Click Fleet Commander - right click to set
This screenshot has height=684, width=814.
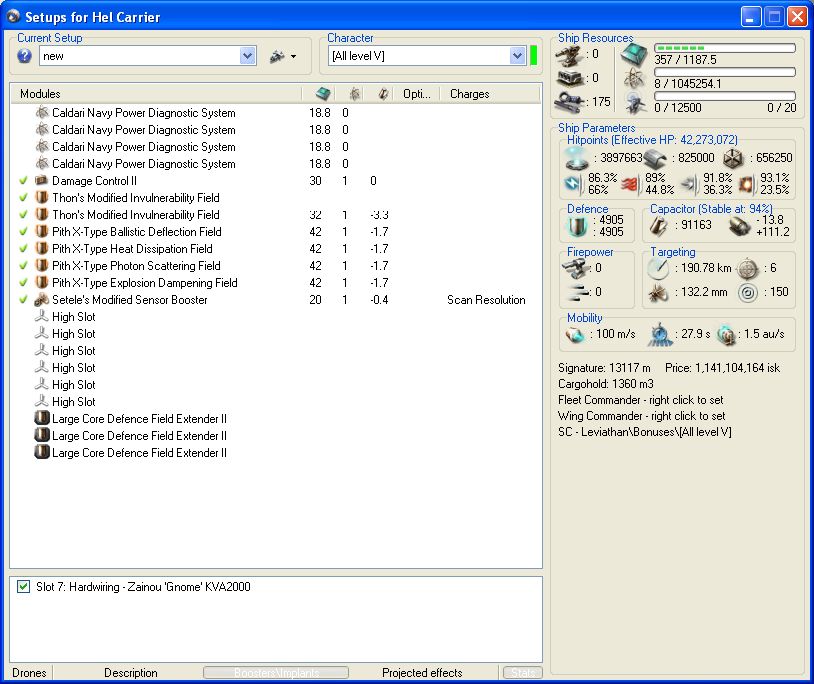pyautogui.click(x=641, y=400)
